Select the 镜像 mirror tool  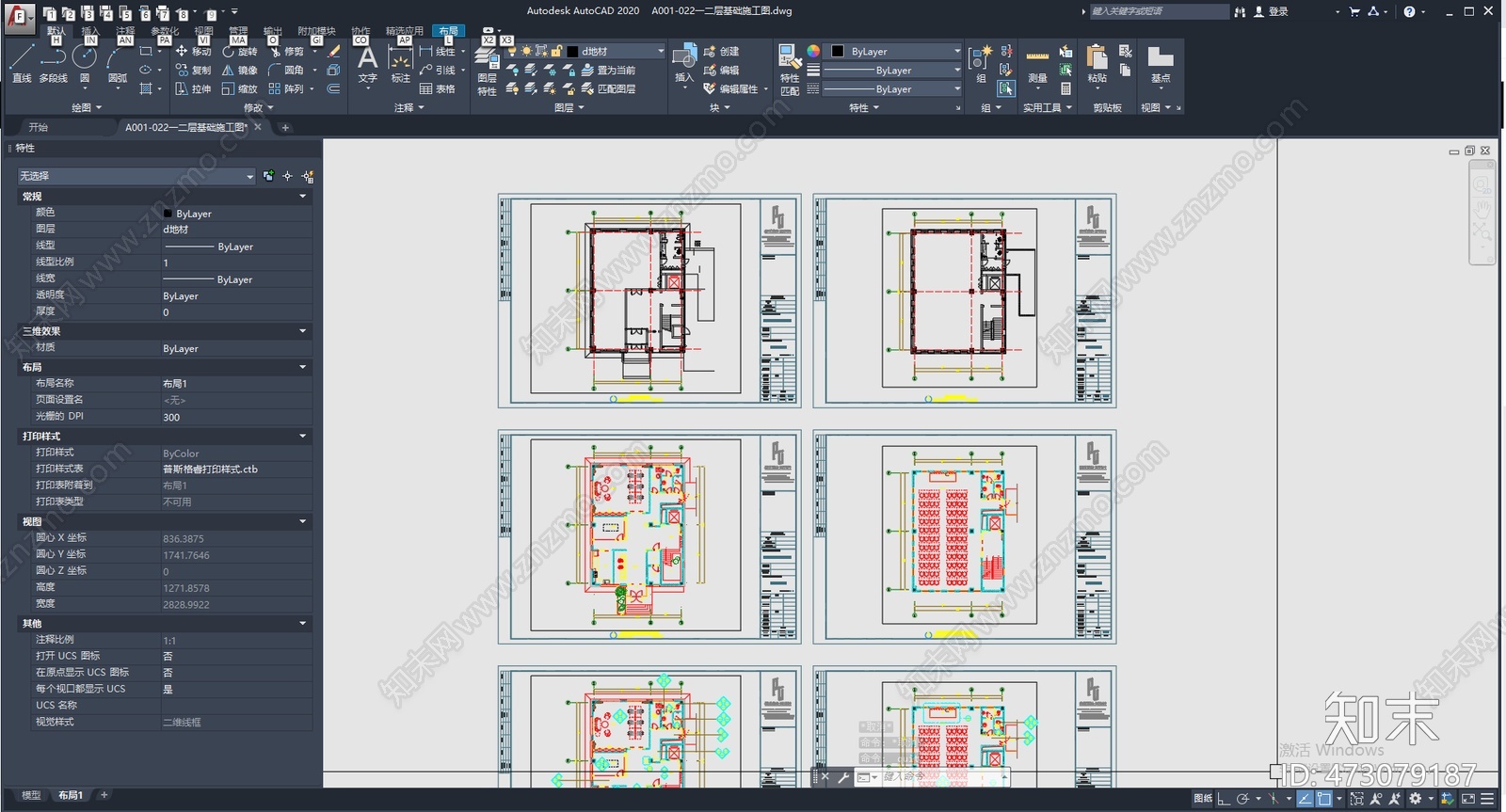(239, 70)
